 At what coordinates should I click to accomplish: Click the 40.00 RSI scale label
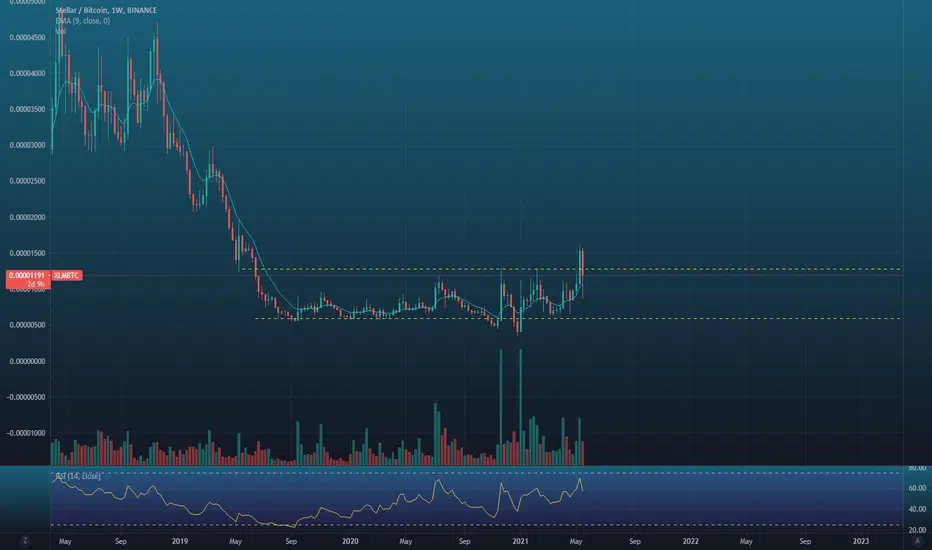[x=917, y=510]
